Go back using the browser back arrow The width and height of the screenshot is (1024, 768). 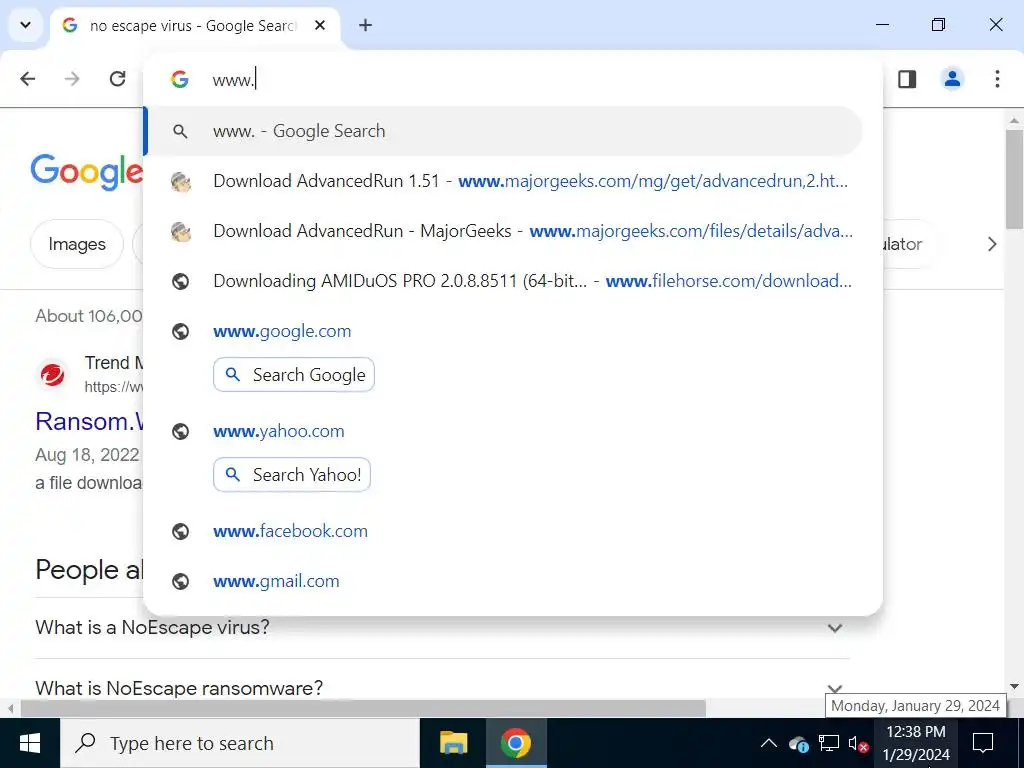pyautogui.click(x=27, y=79)
